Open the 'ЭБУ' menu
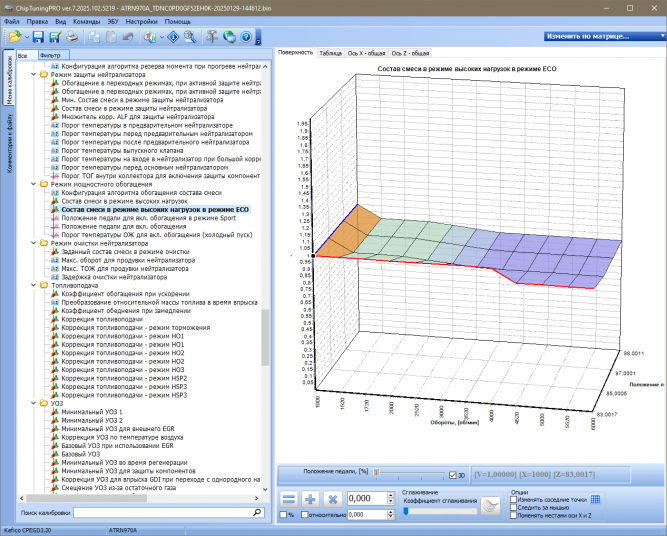This screenshot has width=667, height=536. tap(113, 21)
